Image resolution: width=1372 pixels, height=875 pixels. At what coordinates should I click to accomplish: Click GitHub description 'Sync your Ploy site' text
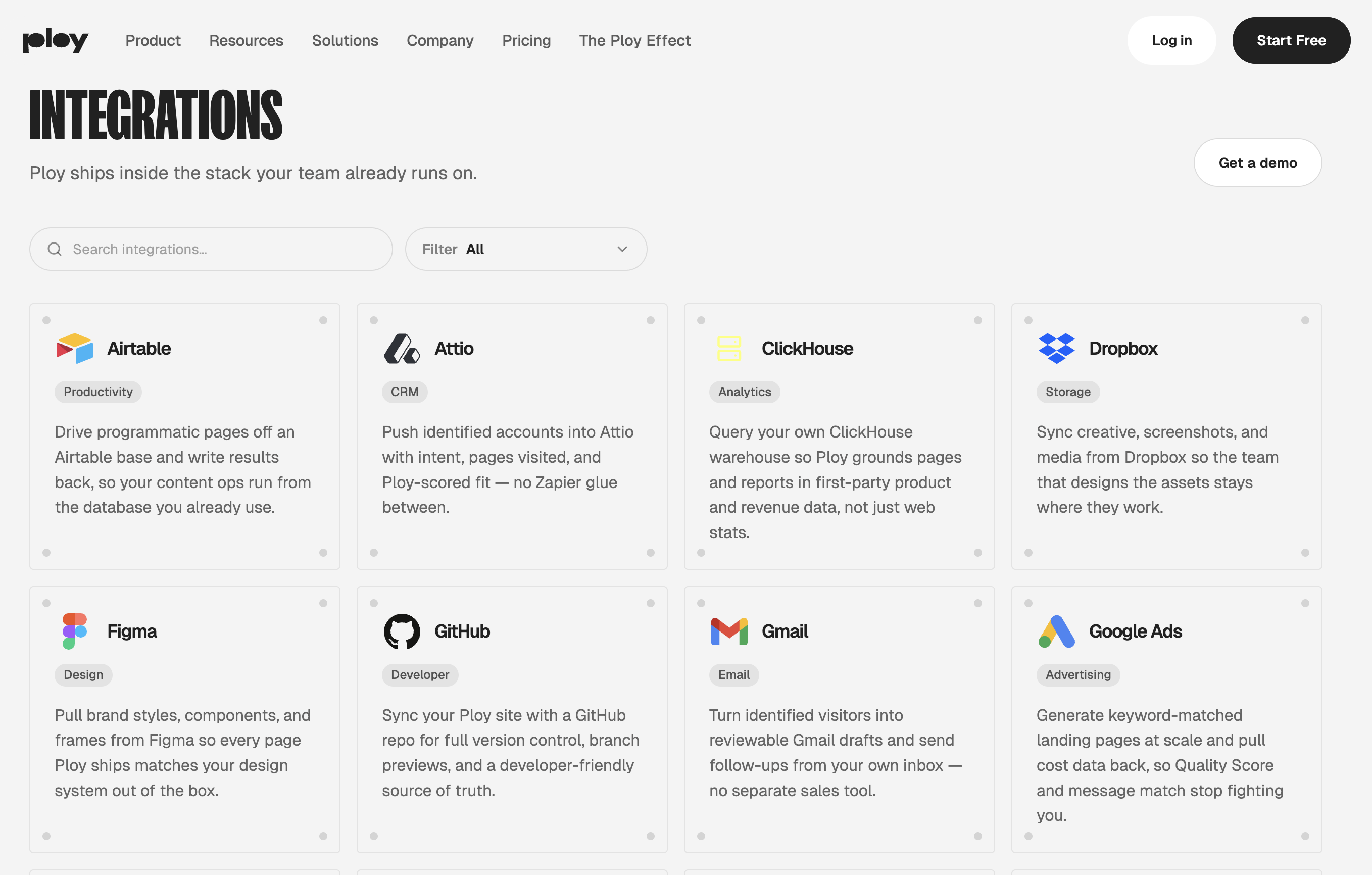click(x=511, y=753)
